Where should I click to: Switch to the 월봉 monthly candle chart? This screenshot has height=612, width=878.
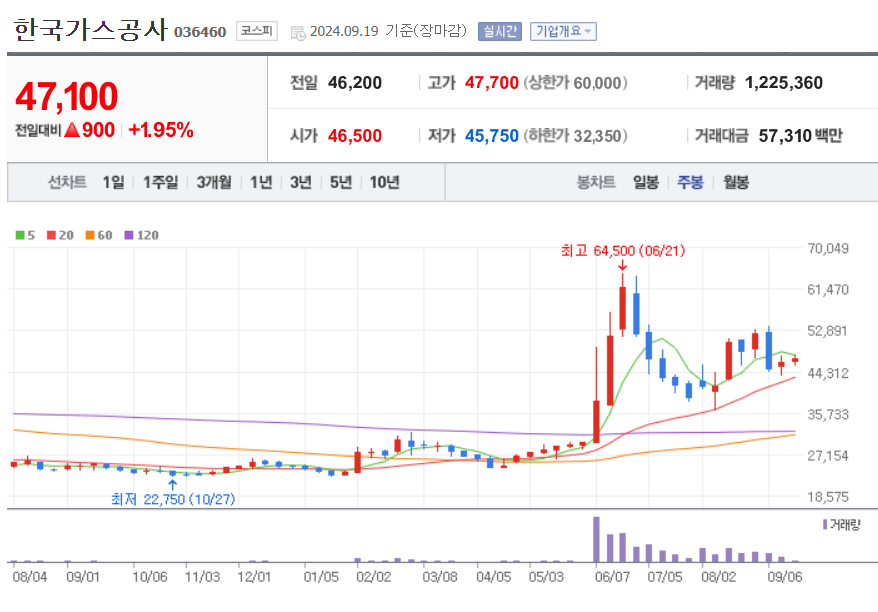736,182
